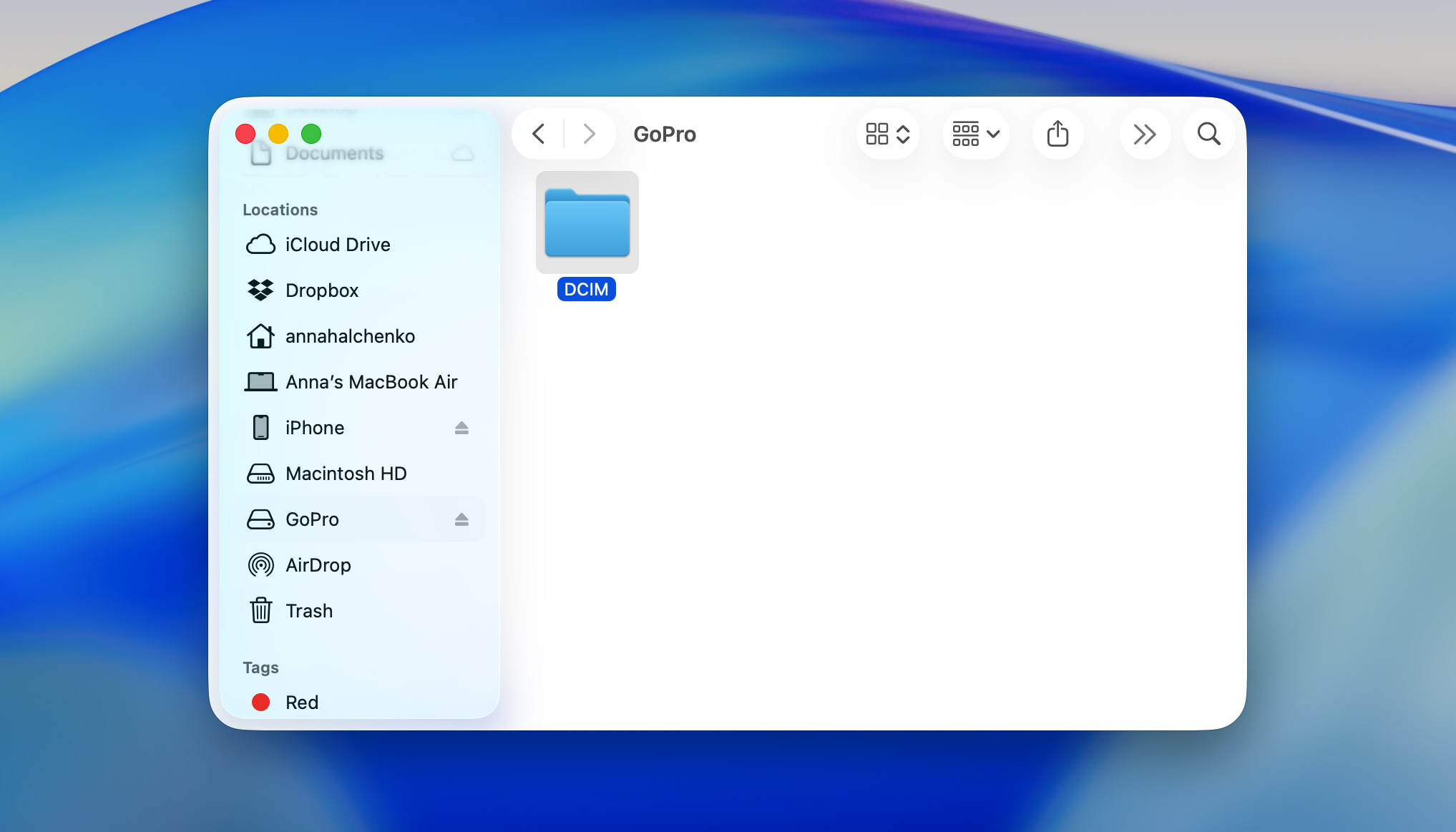Click the search magnifier icon
Screen dimensions: 1456x832
[x=1208, y=134]
